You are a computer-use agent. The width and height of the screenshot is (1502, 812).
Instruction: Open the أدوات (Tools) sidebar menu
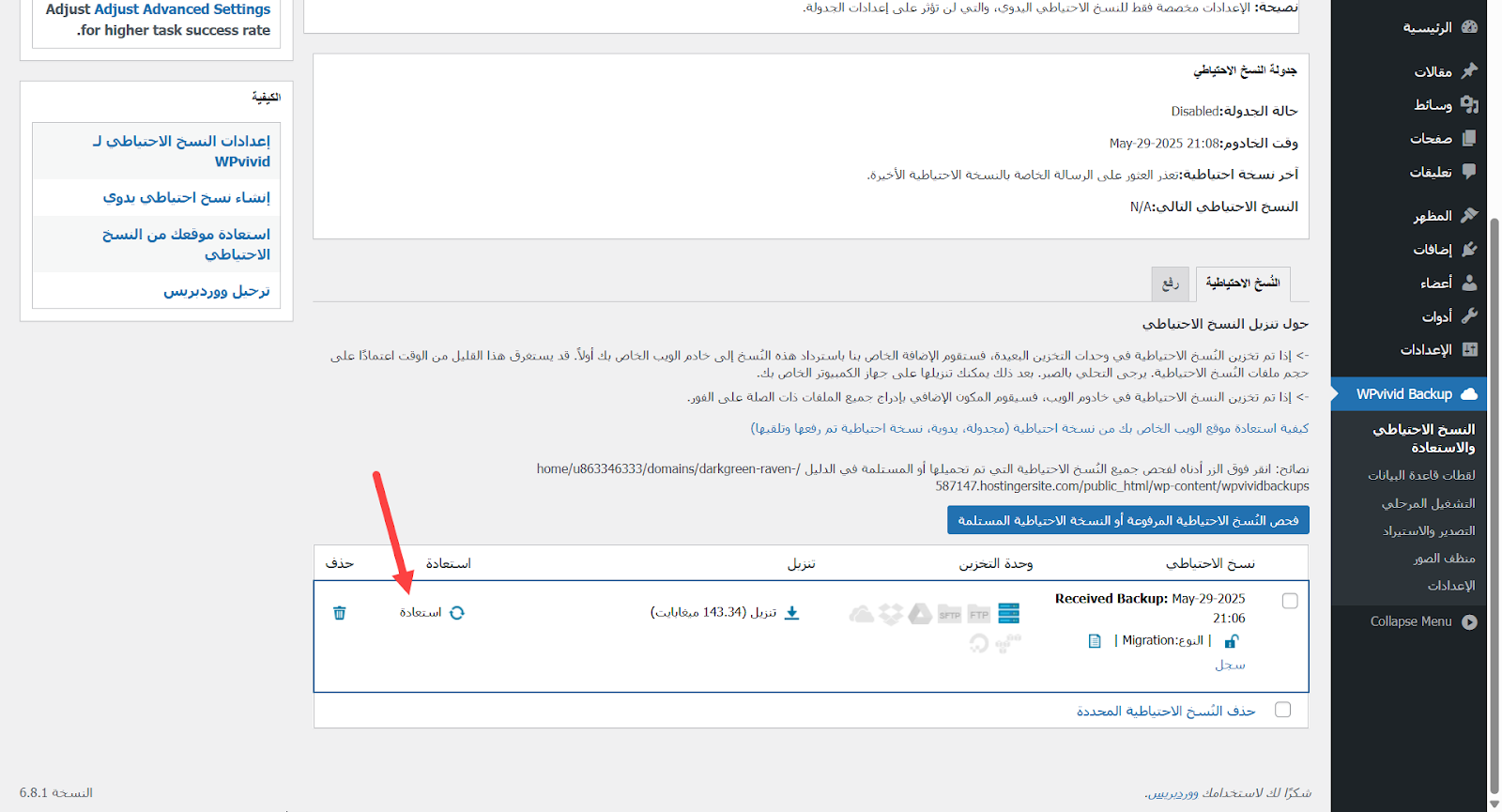point(1436,316)
